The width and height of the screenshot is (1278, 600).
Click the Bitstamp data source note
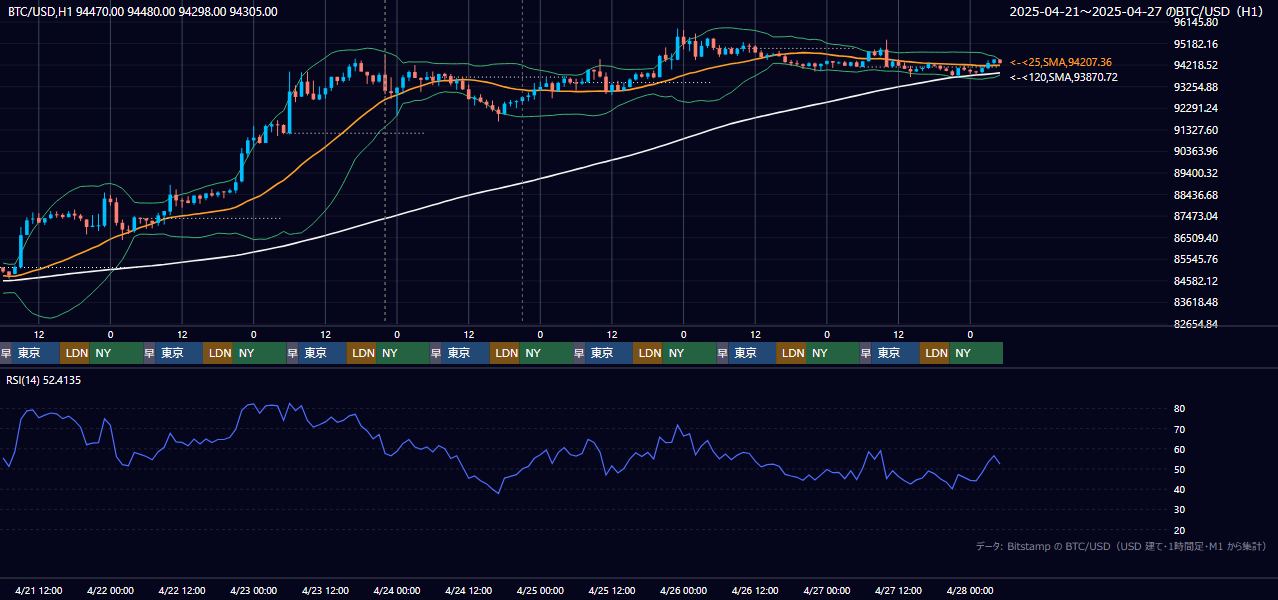click(x=1121, y=546)
